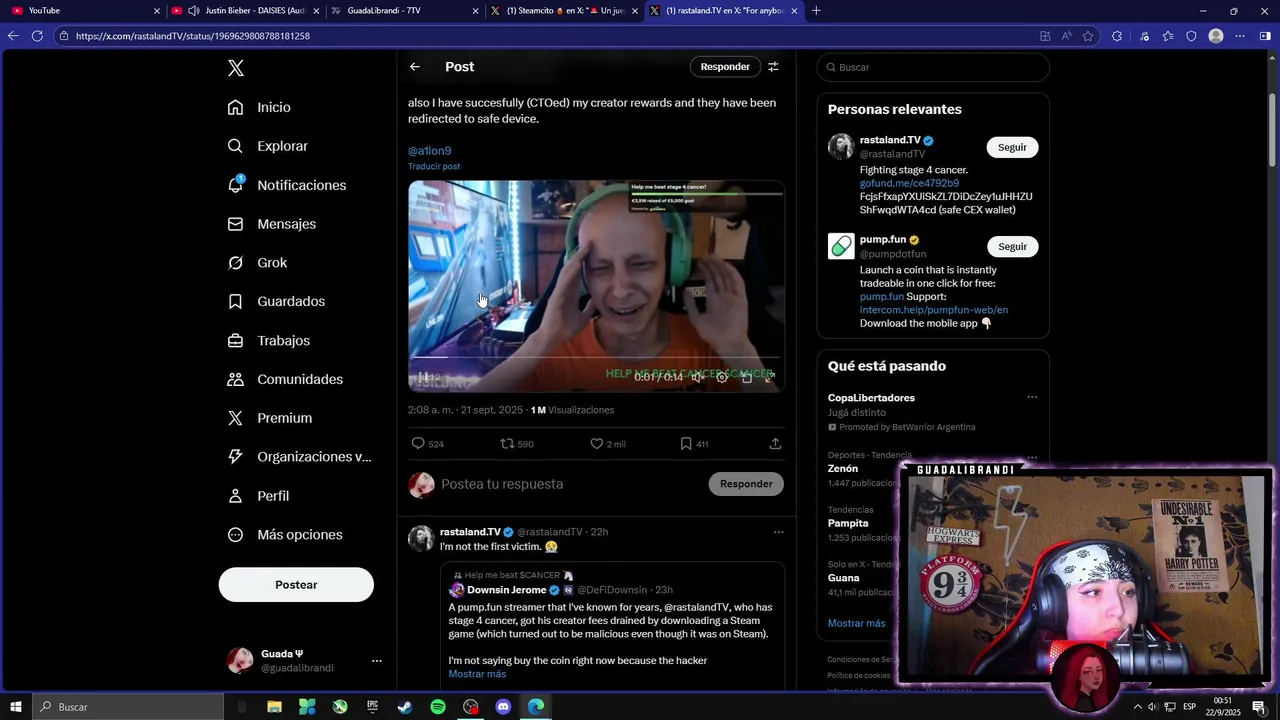This screenshot has height=720, width=1280.
Task: Open Explorar in the X sidebar
Action: coord(268,146)
